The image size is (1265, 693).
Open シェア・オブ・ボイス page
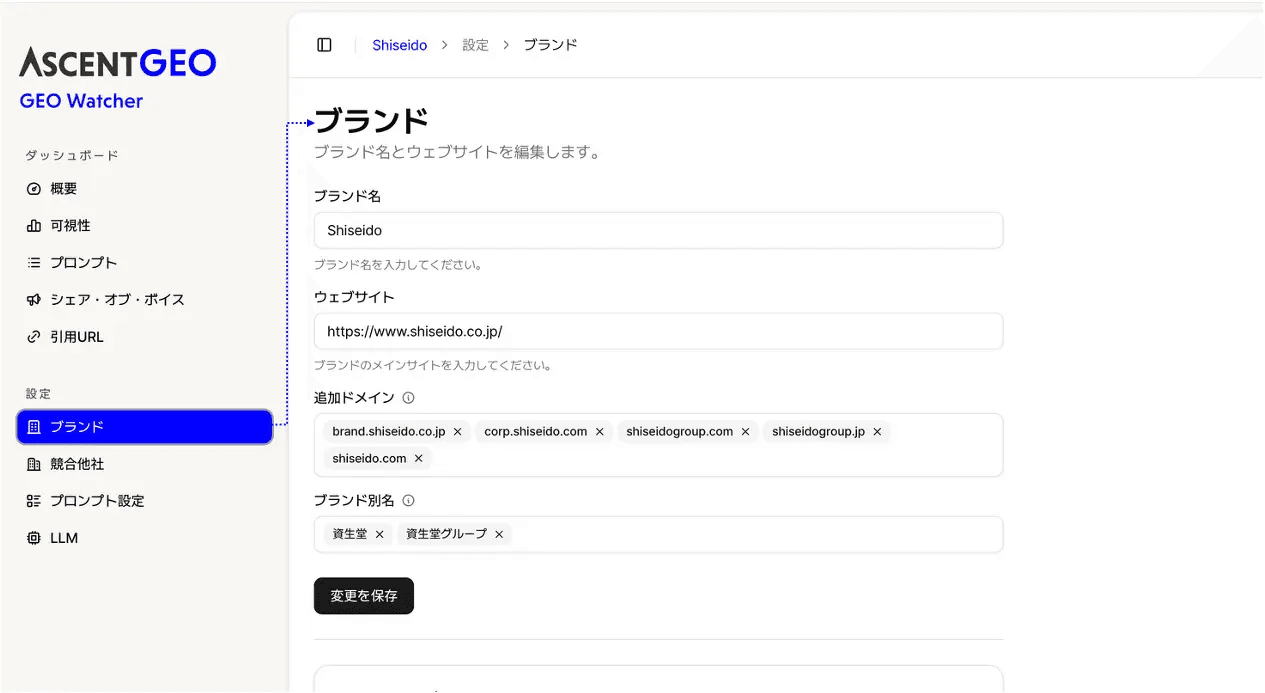(x=145, y=300)
